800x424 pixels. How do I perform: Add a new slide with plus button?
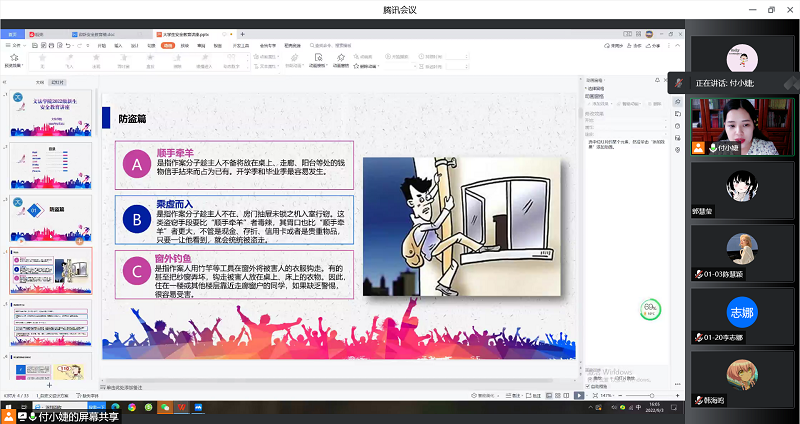click(x=48, y=384)
